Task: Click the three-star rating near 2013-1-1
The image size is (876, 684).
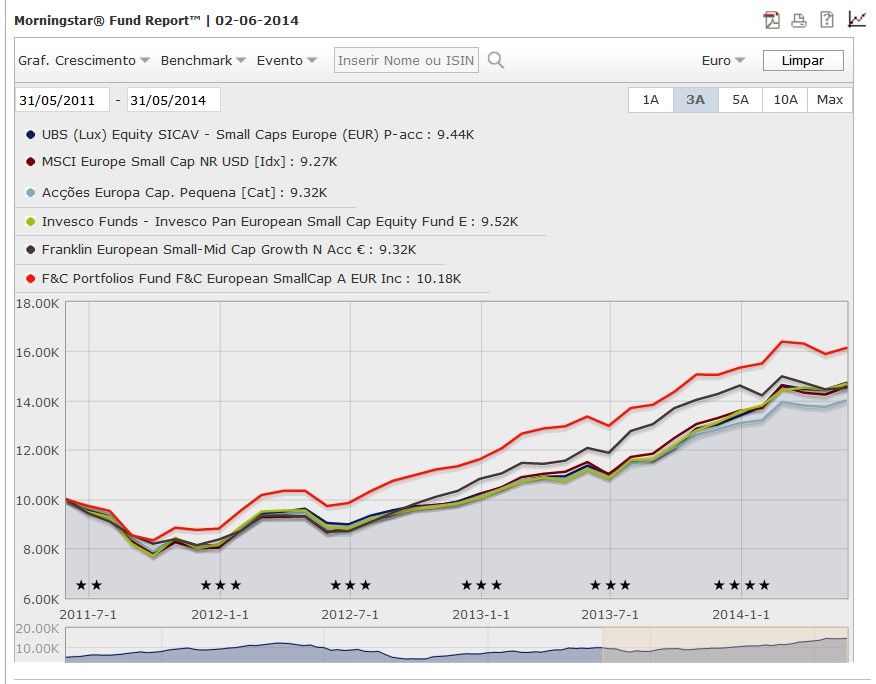Action: click(x=482, y=585)
